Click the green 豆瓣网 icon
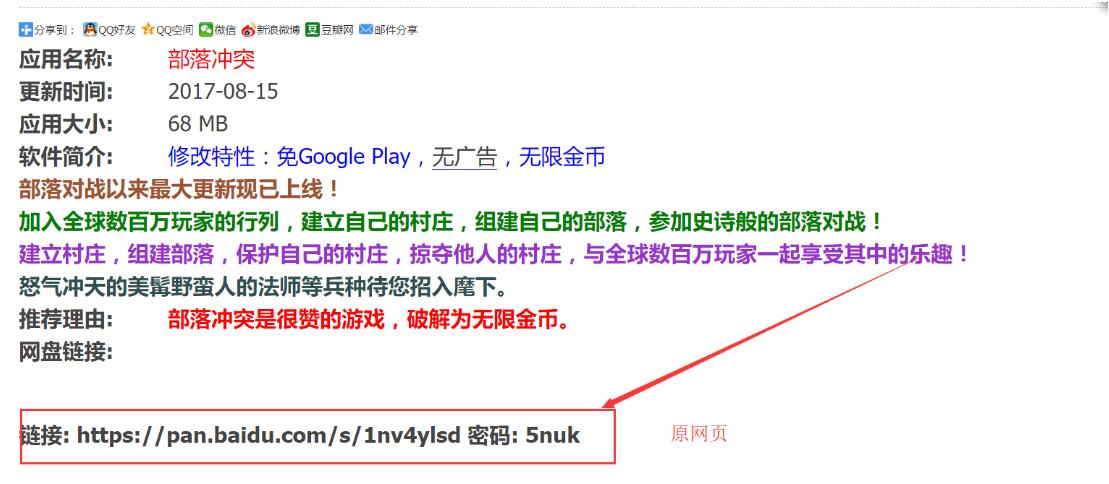This screenshot has height=484, width=1109. (x=313, y=30)
